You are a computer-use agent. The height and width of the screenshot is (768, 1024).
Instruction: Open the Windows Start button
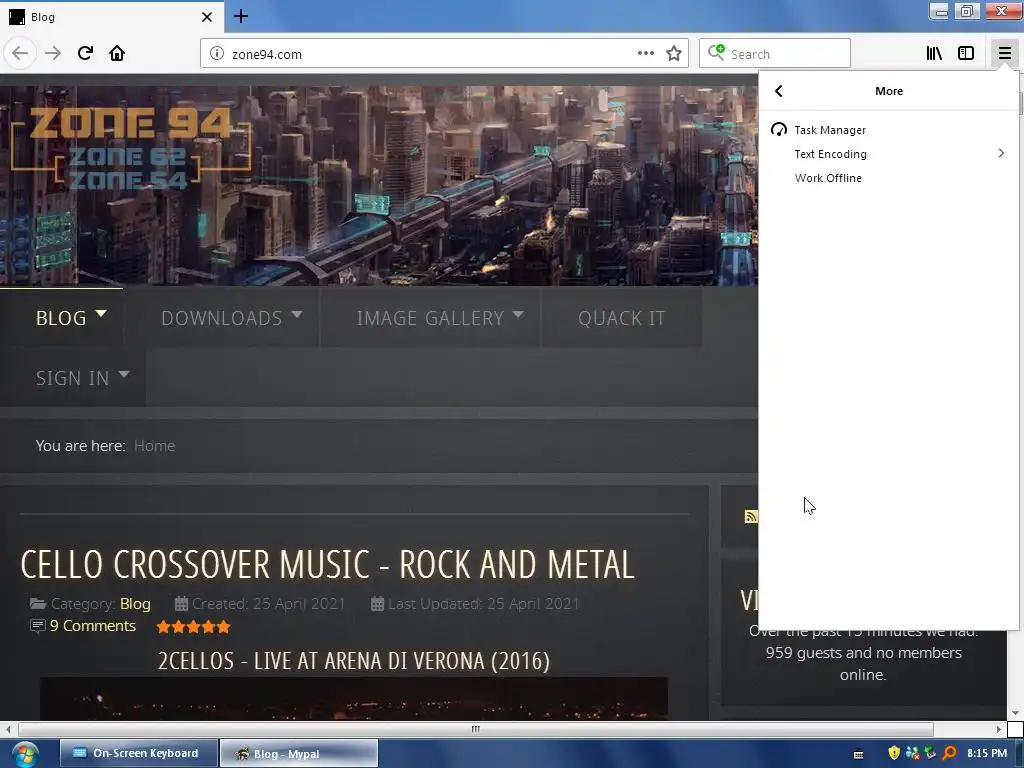(x=24, y=754)
